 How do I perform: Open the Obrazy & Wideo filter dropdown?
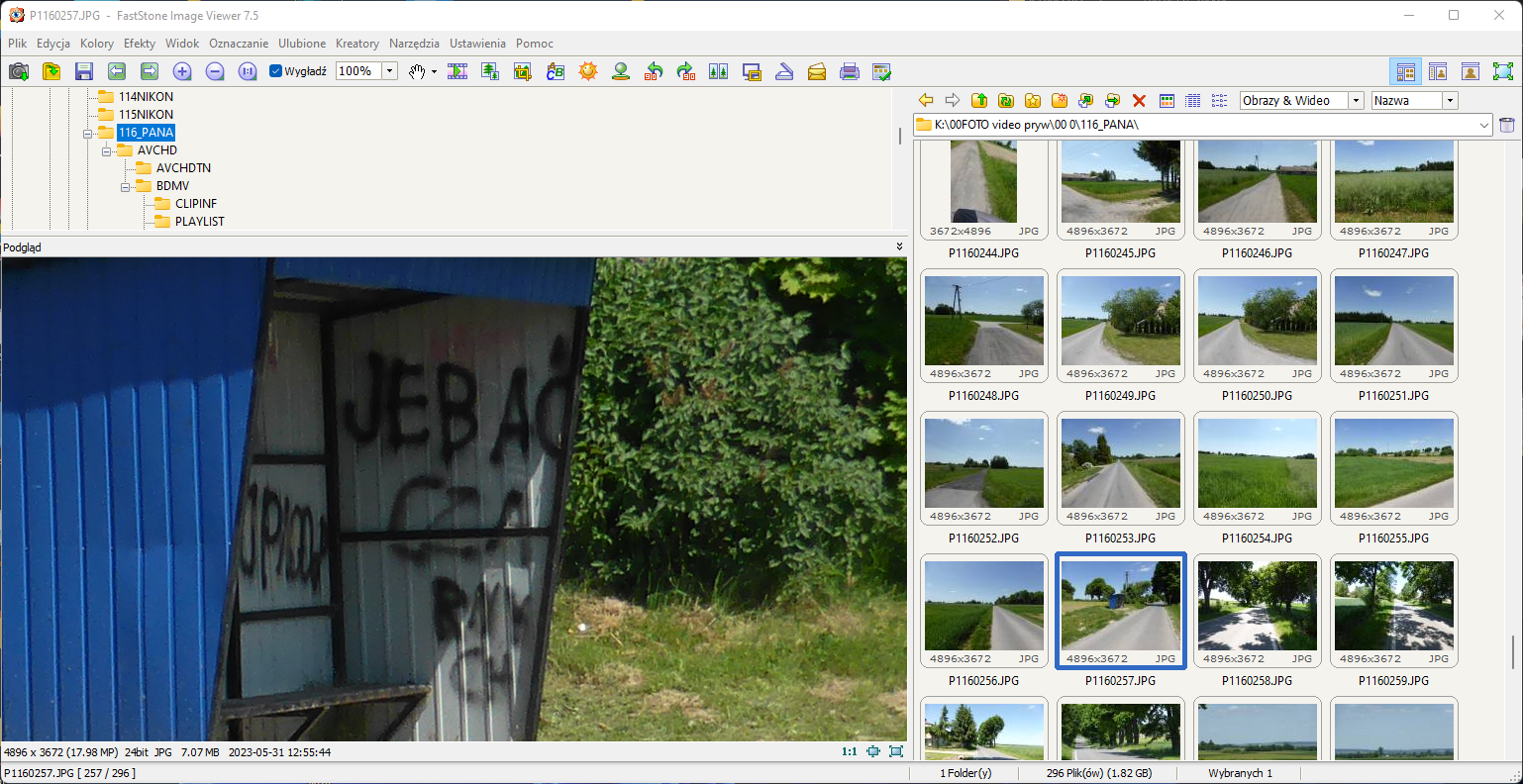pos(1356,101)
